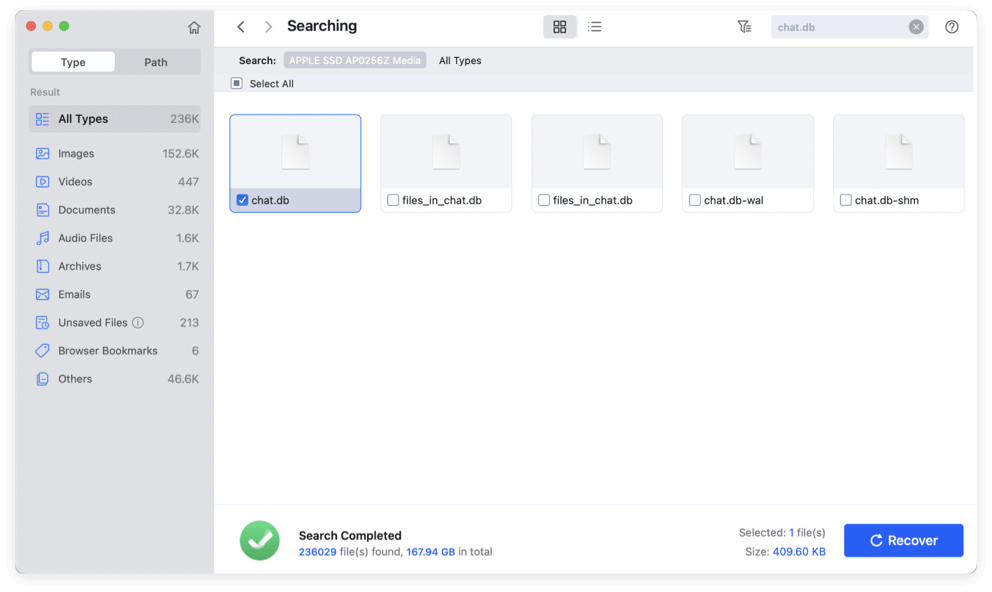Screen dimensions: 992x592
Task: Open the help panel
Action: click(951, 27)
